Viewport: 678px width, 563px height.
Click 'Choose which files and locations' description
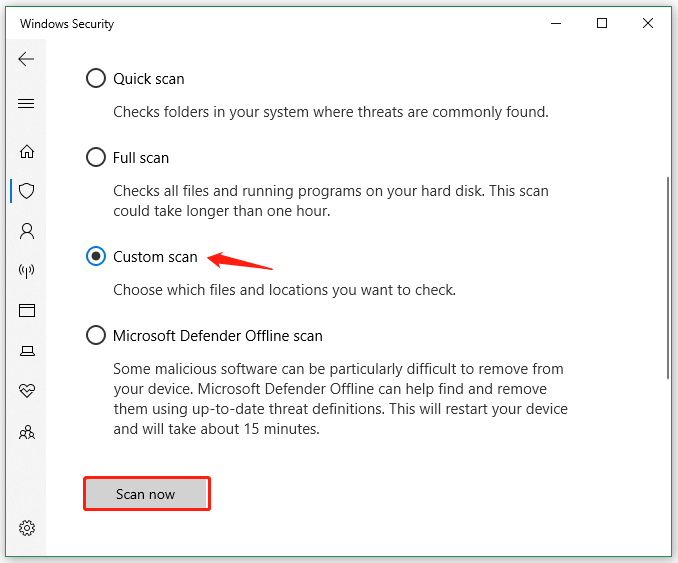[285, 290]
